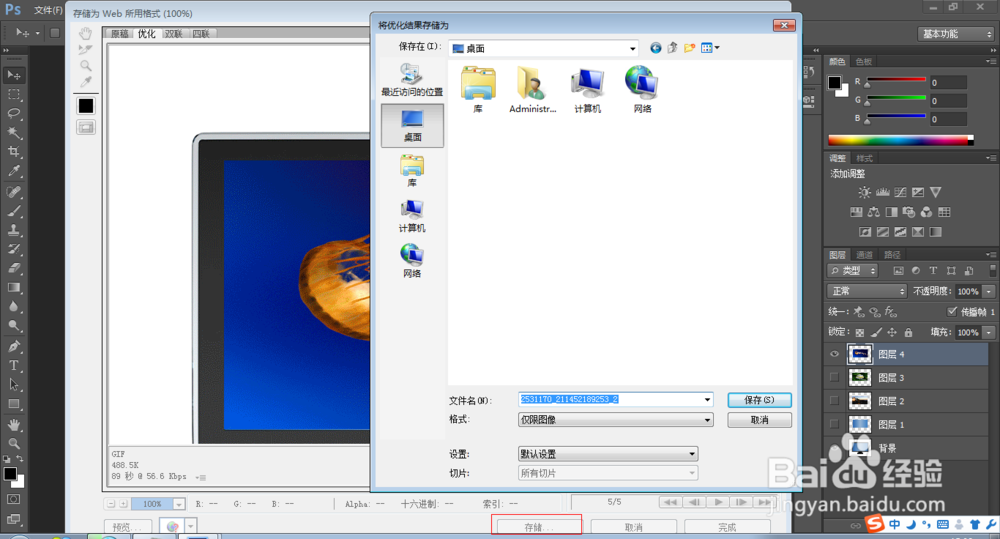This screenshot has height=539, width=1000.
Task: Click the 完成 button
Action: tap(727, 527)
